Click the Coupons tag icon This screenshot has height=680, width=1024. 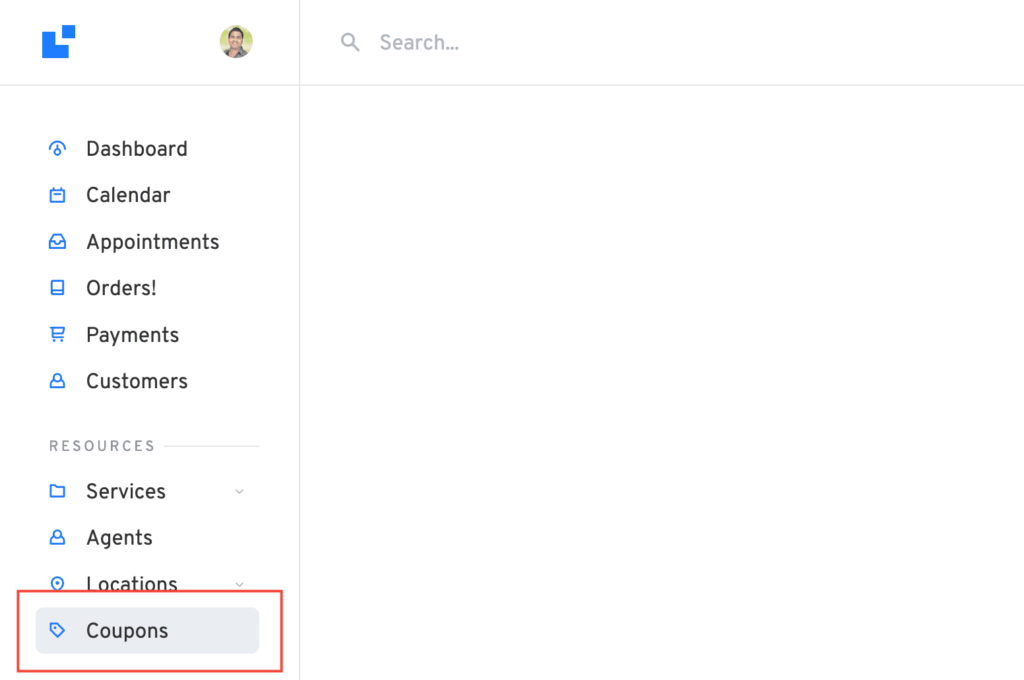pos(57,631)
